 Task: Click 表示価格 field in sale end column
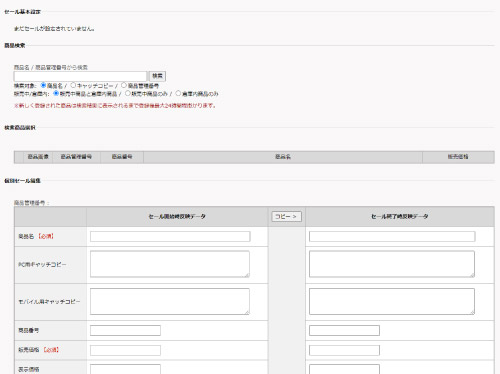[x=344, y=369]
